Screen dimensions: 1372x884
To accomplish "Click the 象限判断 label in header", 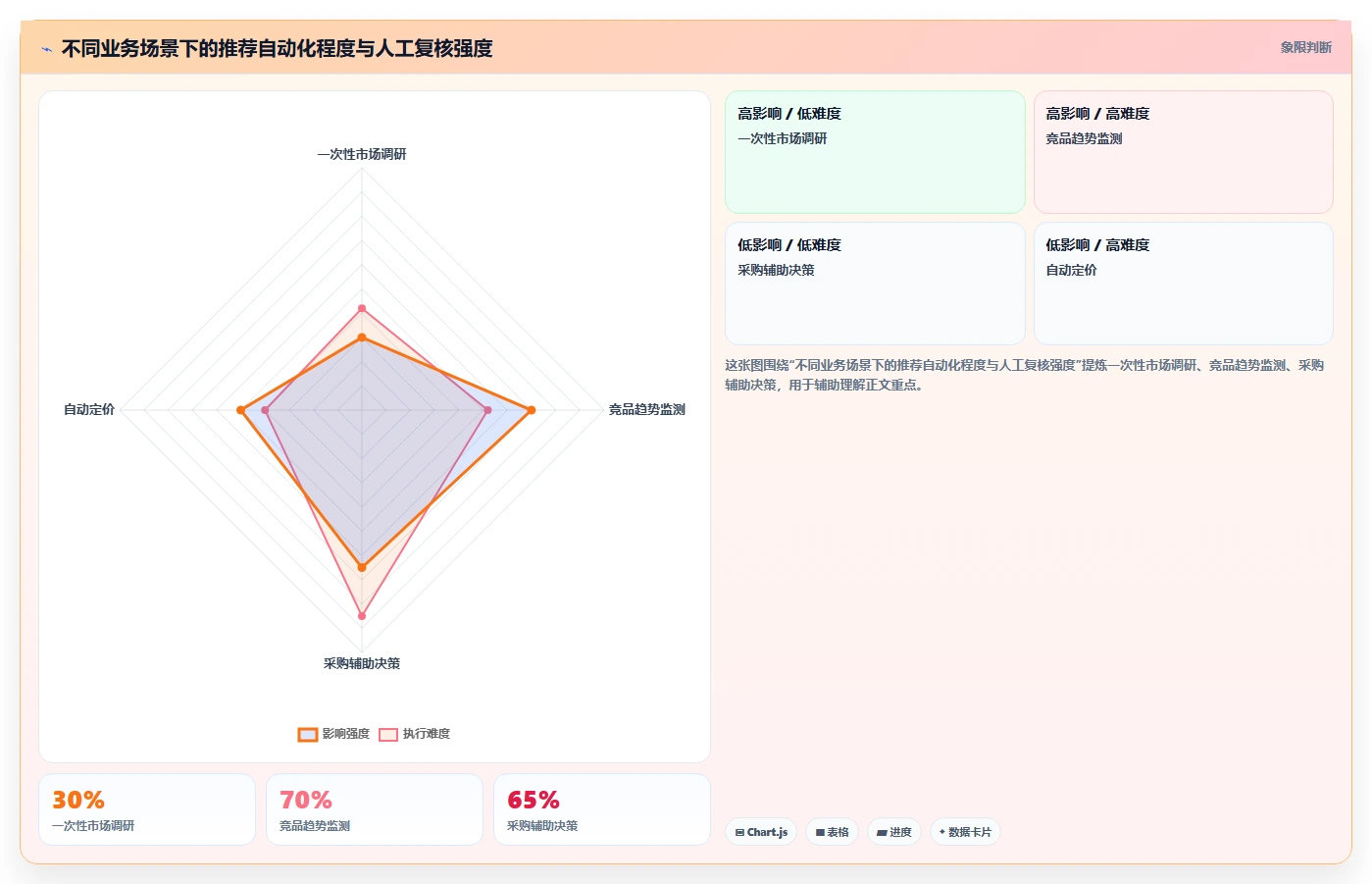I will click(x=1305, y=47).
